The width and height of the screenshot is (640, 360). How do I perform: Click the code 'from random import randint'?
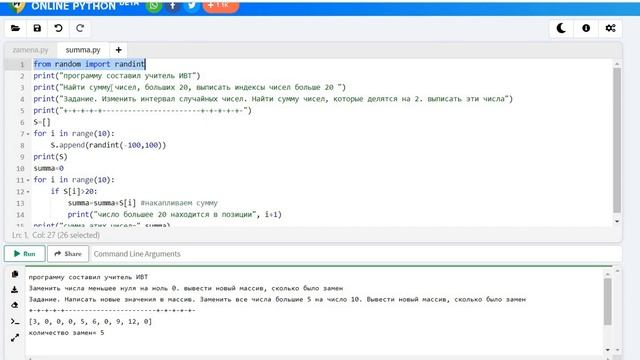tap(89, 64)
